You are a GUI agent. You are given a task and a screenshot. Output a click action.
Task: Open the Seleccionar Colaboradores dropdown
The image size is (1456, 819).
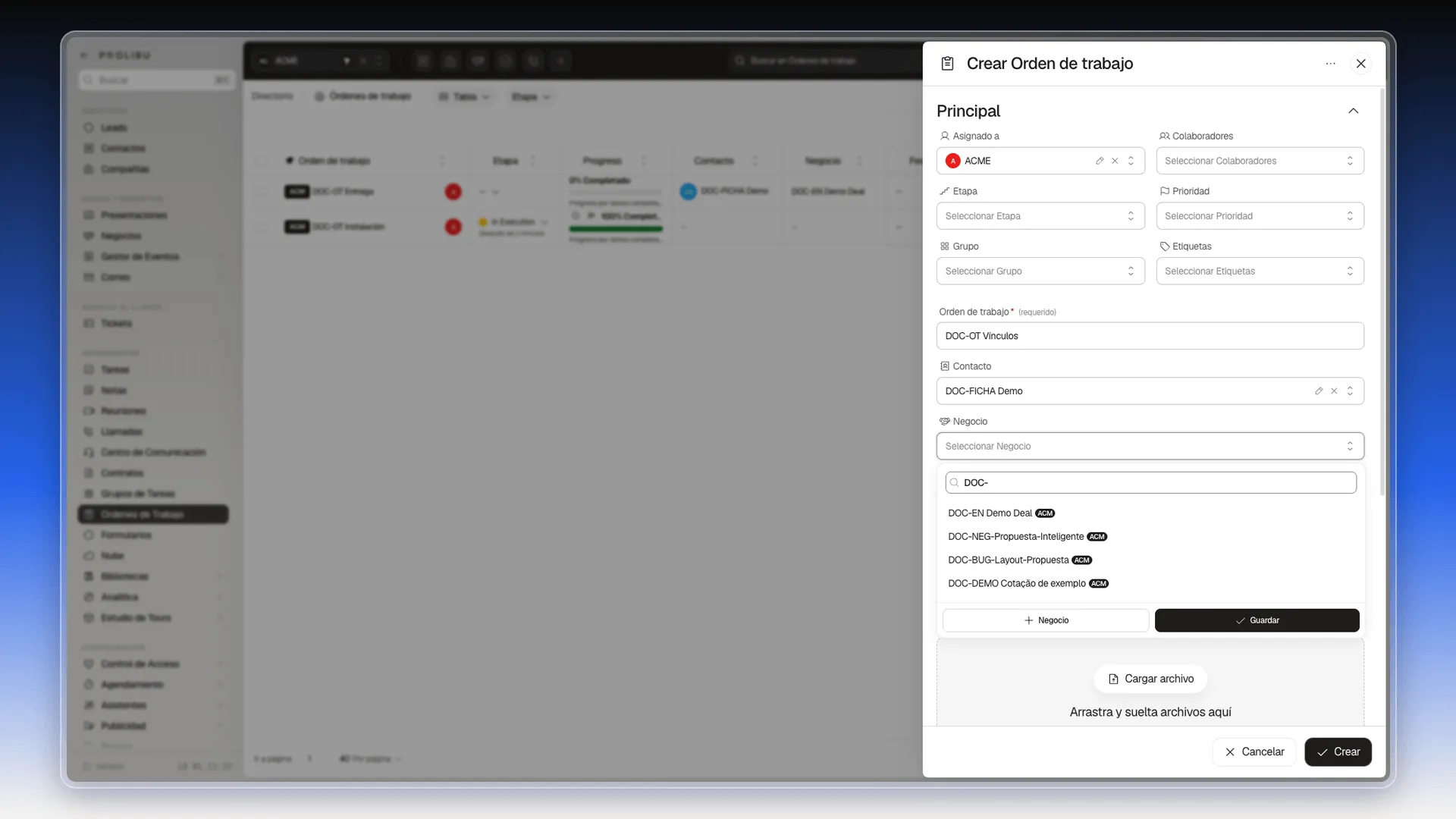pos(1260,161)
